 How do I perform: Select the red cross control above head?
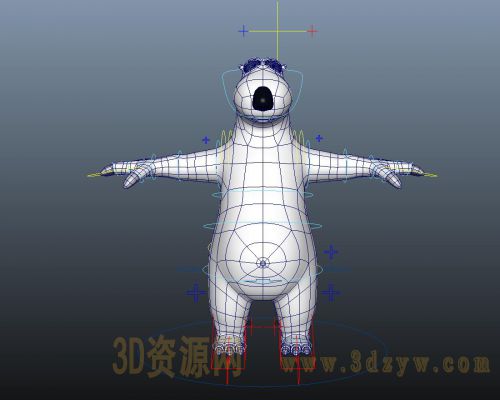(x=312, y=31)
